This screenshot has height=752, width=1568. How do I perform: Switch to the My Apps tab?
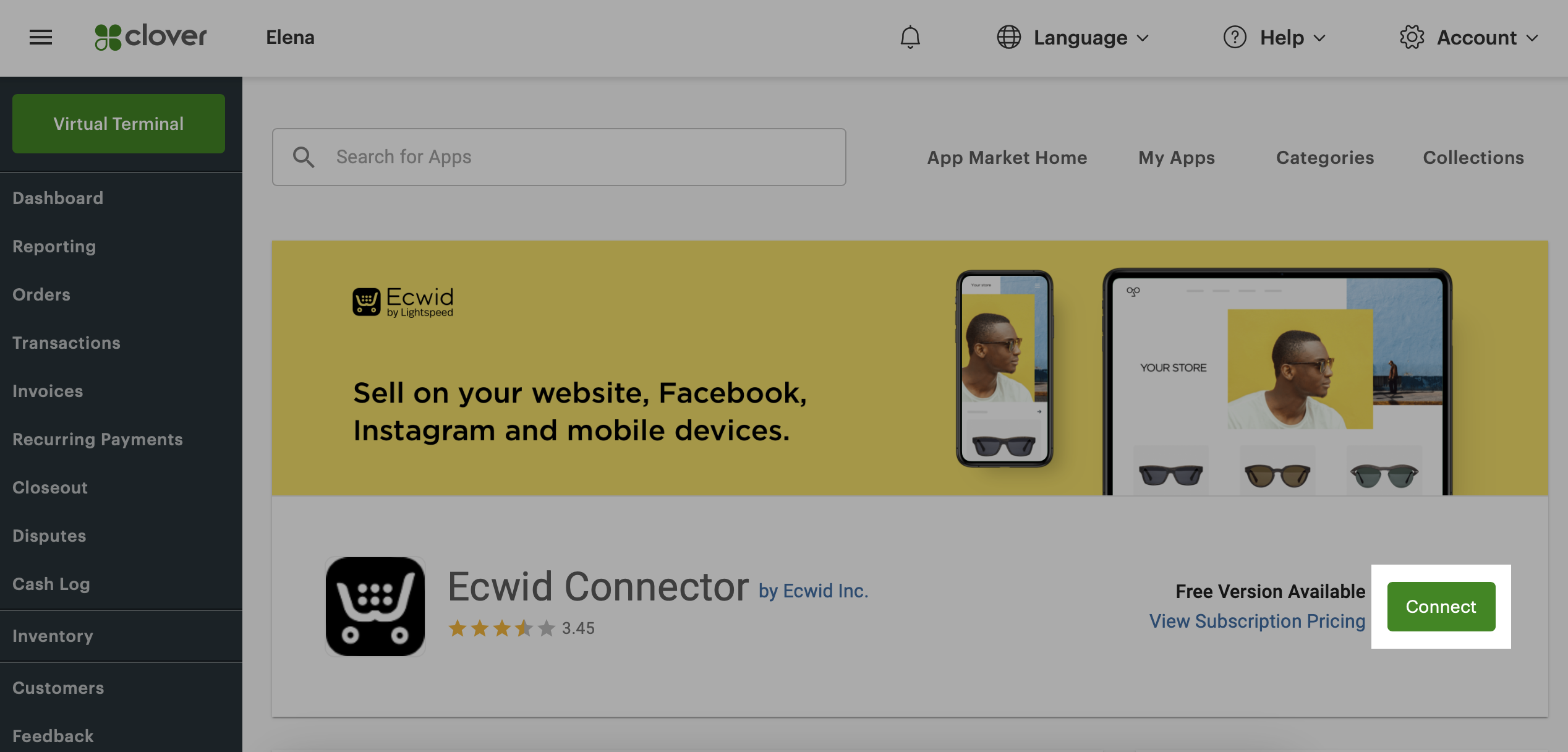1177,157
